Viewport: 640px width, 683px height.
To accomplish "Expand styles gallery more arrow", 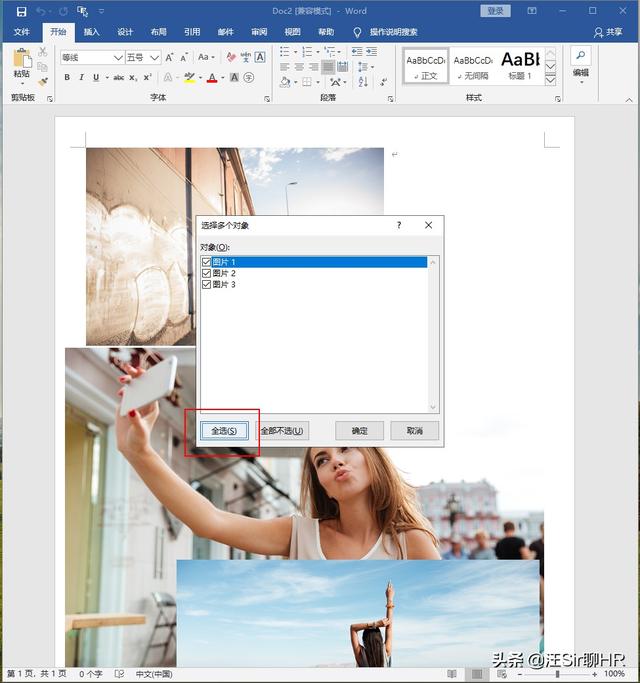I will pyautogui.click(x=550, y=80).
